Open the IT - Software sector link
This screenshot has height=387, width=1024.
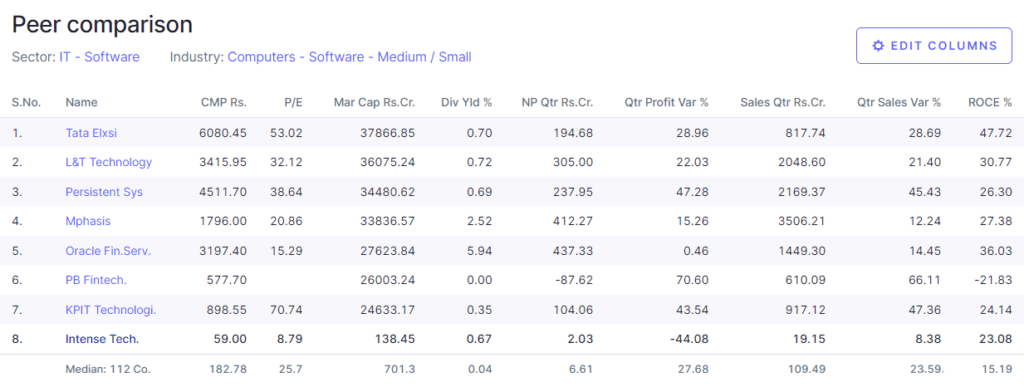pyautogui.click(x=99, y=57)
